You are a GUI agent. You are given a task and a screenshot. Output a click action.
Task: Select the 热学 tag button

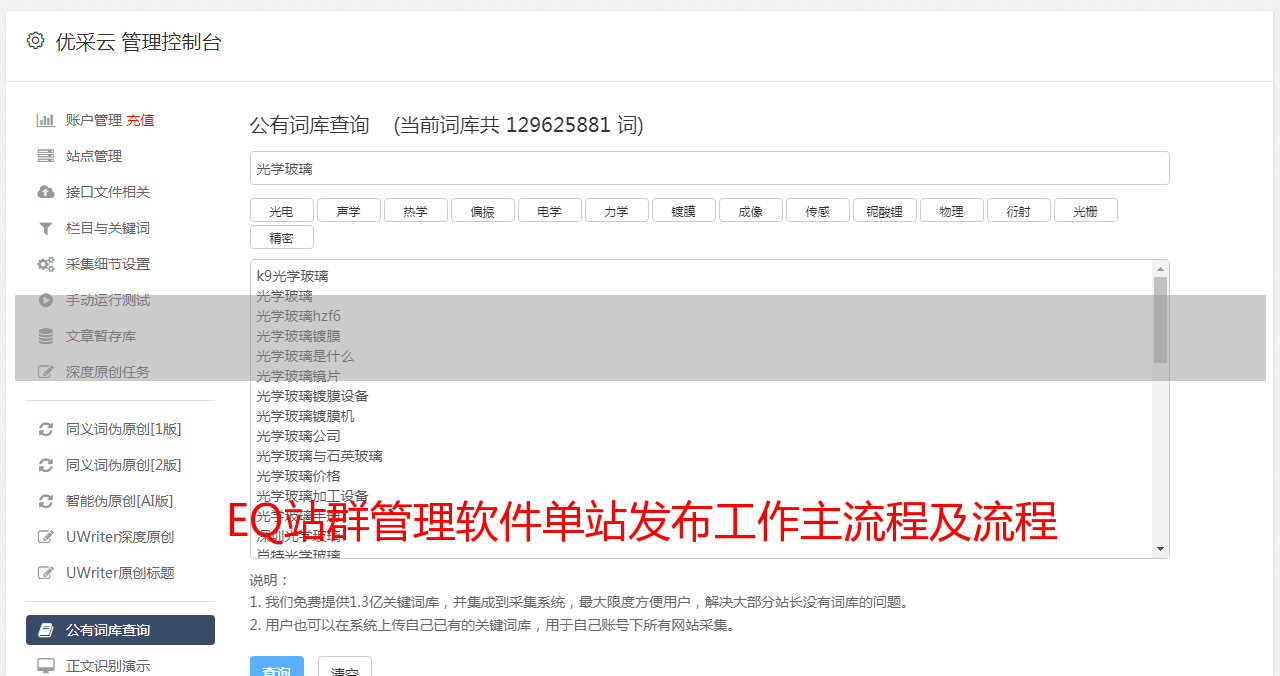pos(415,210)
